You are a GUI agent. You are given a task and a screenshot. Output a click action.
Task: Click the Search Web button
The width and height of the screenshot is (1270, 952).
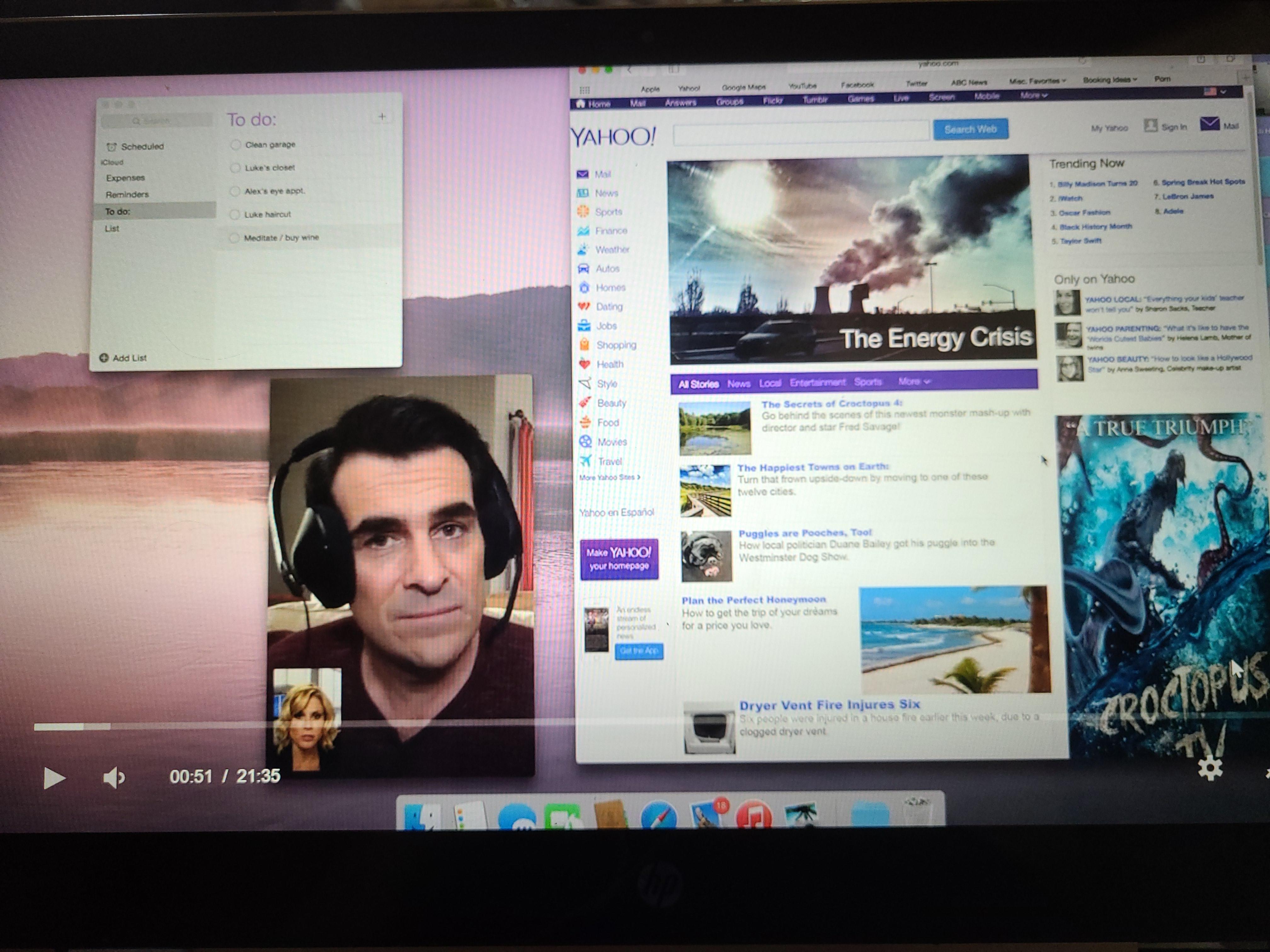[x=970, y=129]
